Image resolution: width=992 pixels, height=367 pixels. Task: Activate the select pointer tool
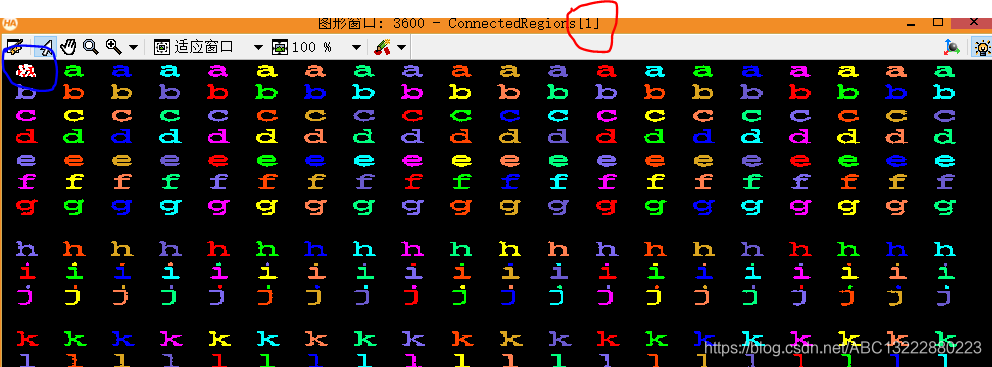click(45, 47)
